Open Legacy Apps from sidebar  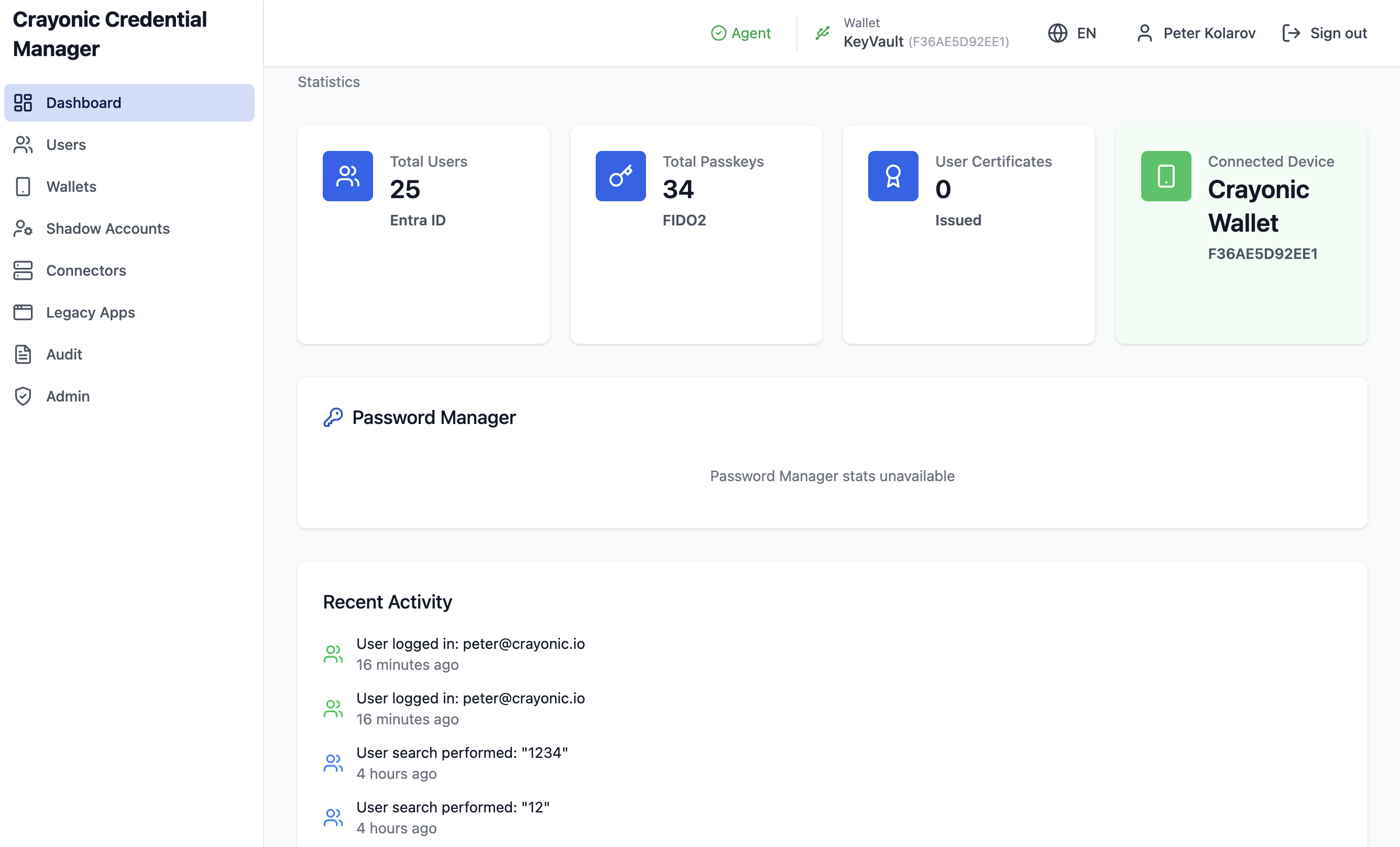90,312
